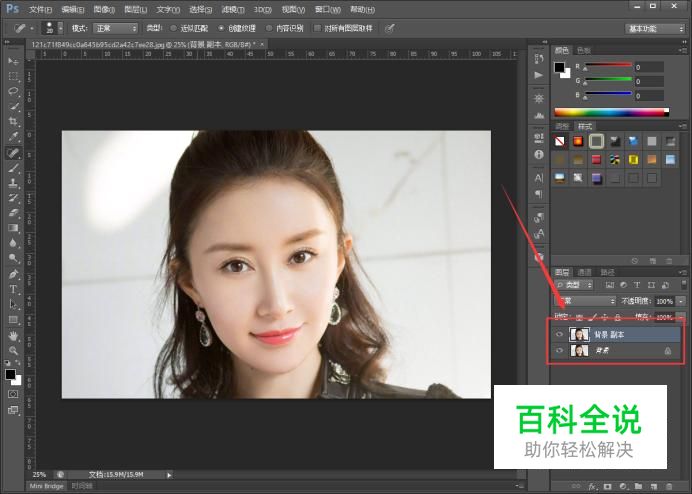Click the Spot Healing Brush tool
This screenshot has width=692, height=494.
13,153
